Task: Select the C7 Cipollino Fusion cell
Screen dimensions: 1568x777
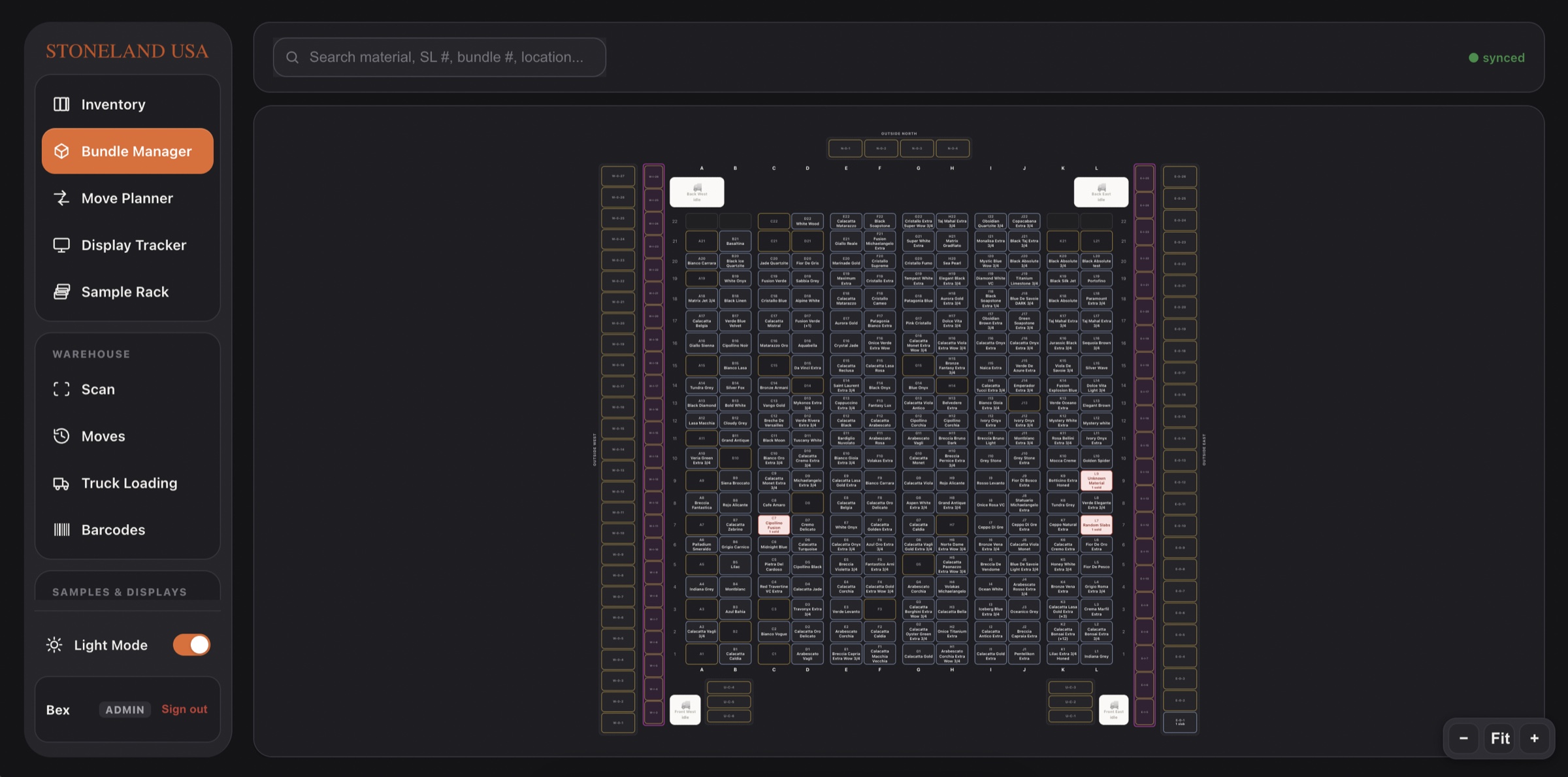Action: pos(774,525)
